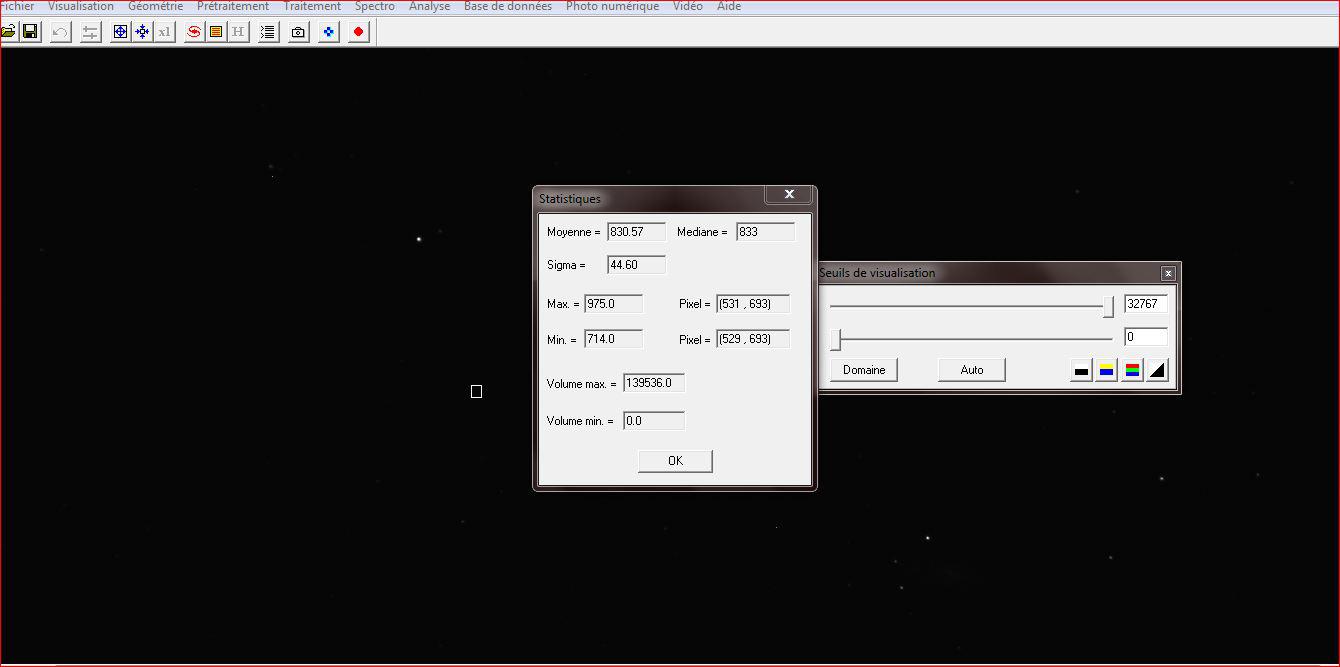
Task: Open the Analyse menu
Action: tap(429, 7)
